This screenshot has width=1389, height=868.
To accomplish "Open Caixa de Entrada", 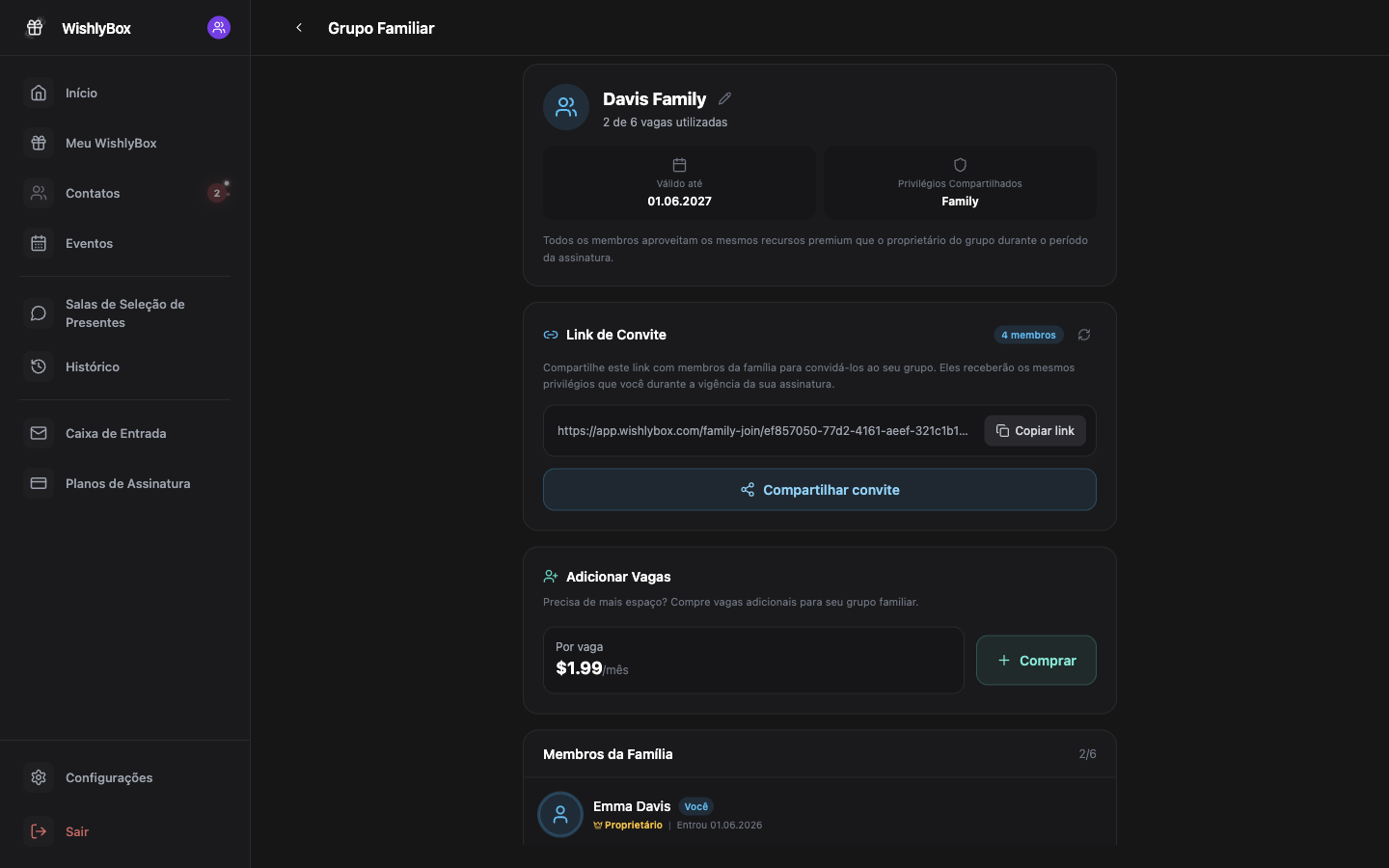I will tap(125, 433).
